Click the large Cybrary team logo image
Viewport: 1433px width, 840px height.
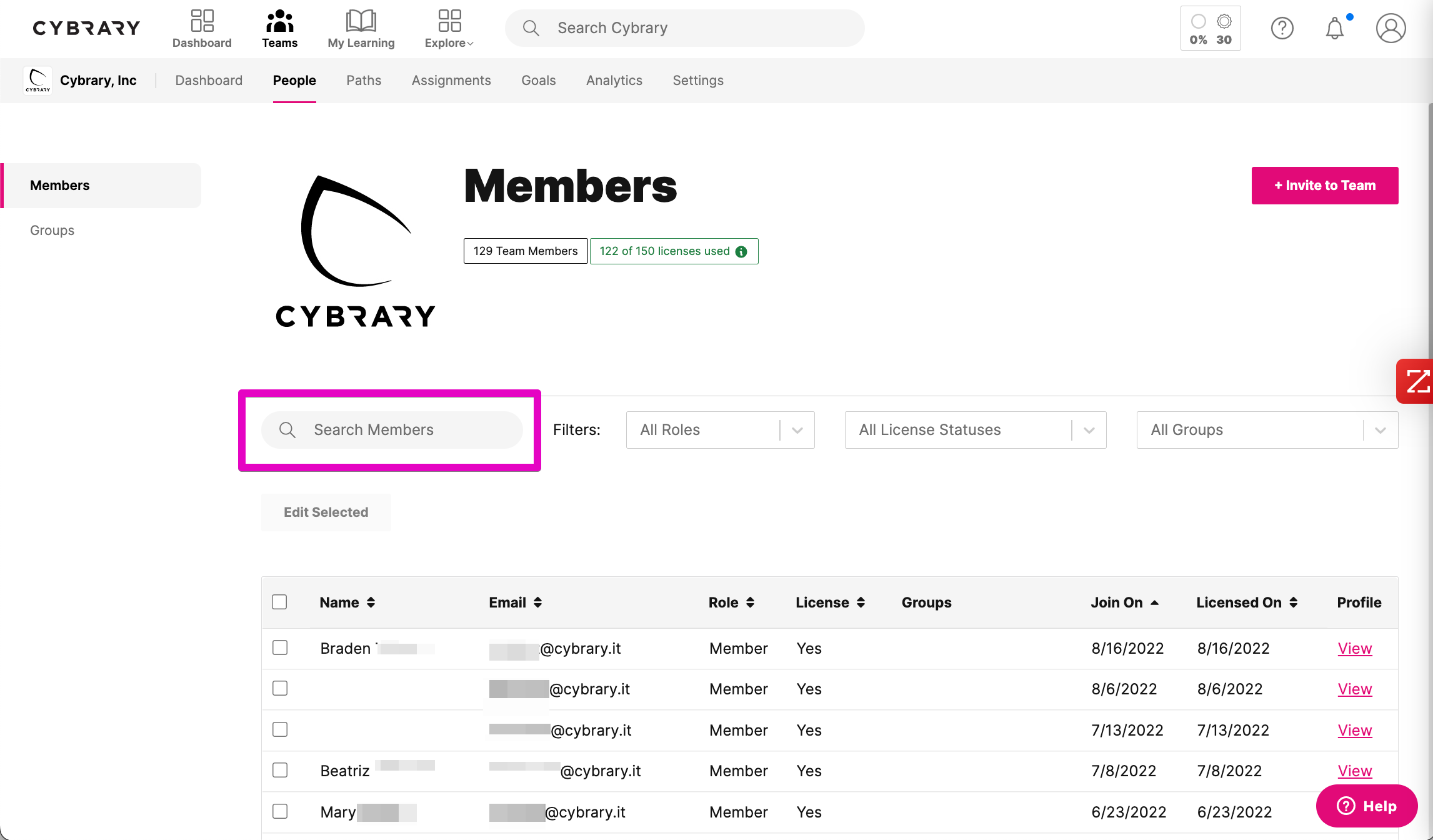356,251
